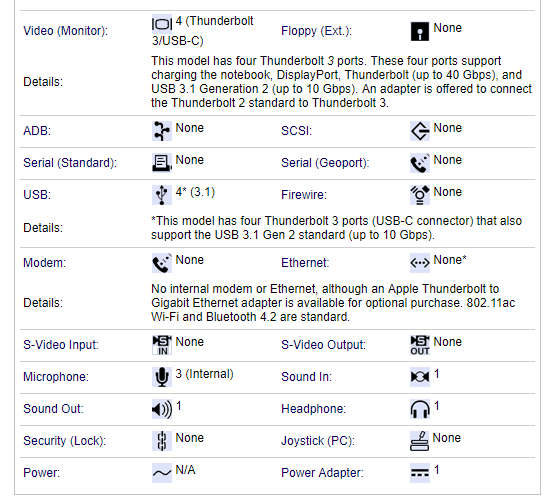Click the ADB connector icon
This screenshot has height=504, width=557.
coord(162,131)
